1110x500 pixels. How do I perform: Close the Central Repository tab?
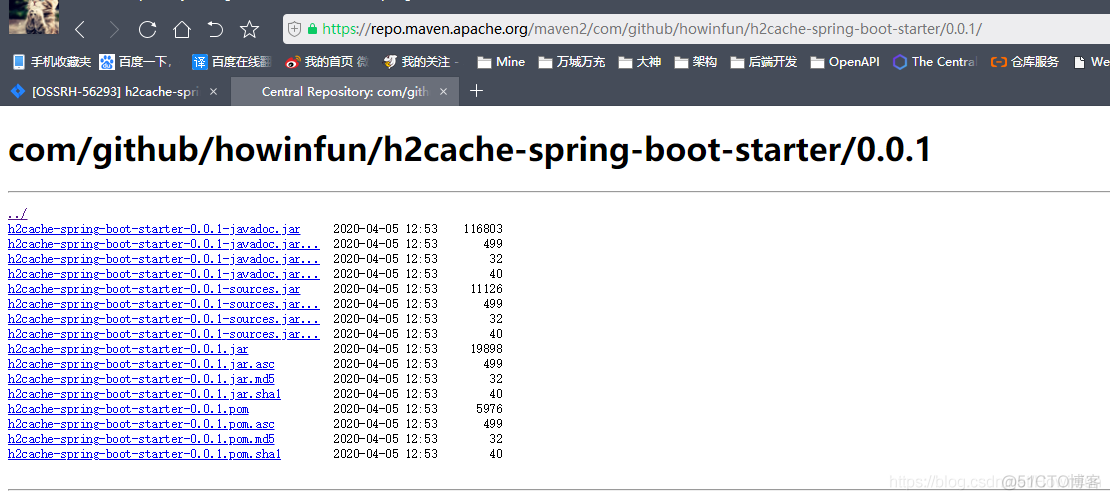[443, 92]
